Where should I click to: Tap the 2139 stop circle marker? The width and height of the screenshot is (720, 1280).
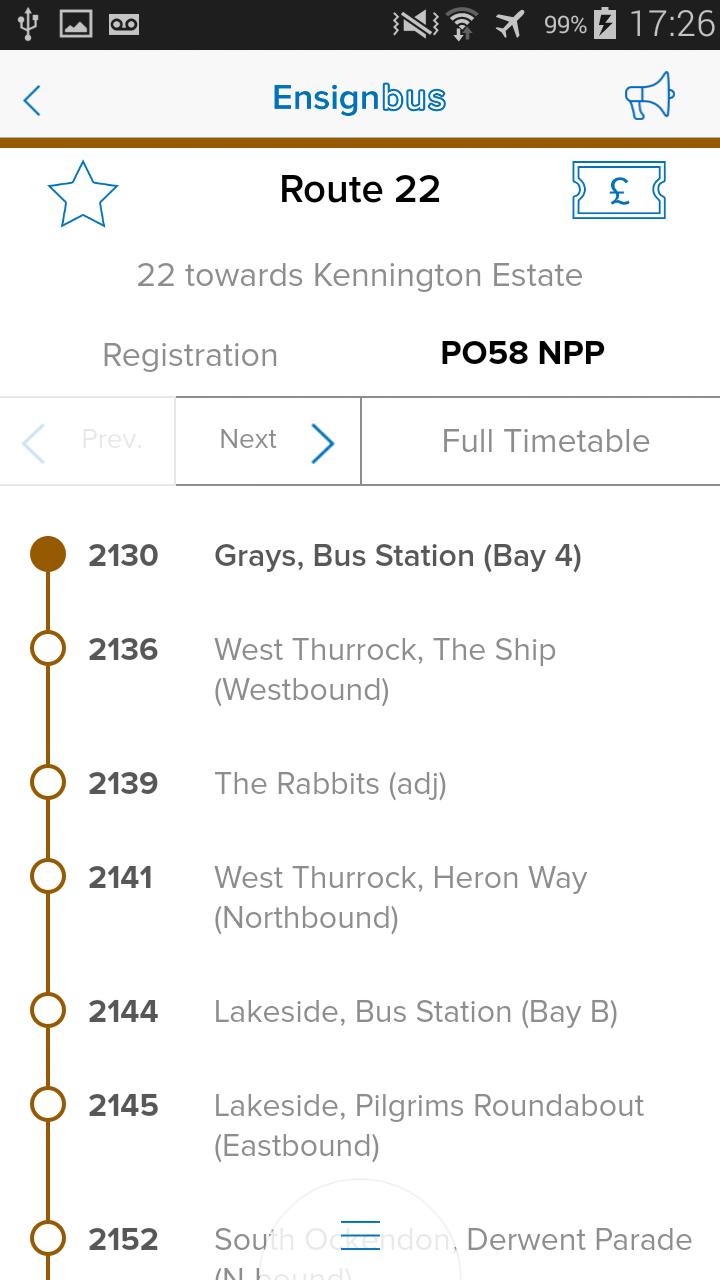pyautogui.click(x=48, y=783)
